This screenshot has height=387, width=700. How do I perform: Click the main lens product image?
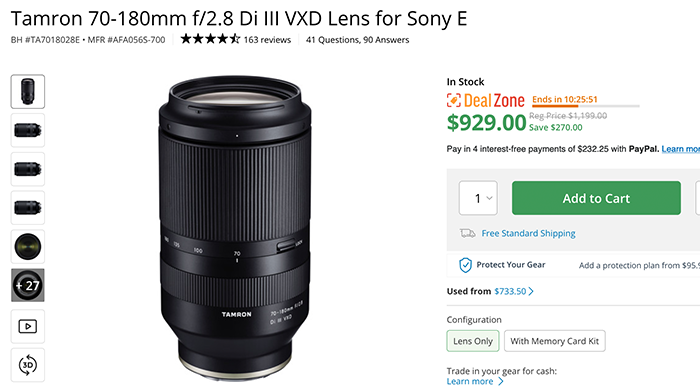click(x=235, y=228)
